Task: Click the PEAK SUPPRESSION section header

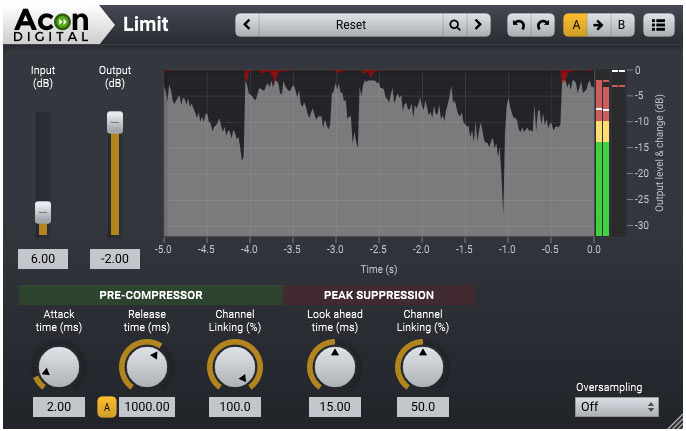Action: tap(379, 295)
